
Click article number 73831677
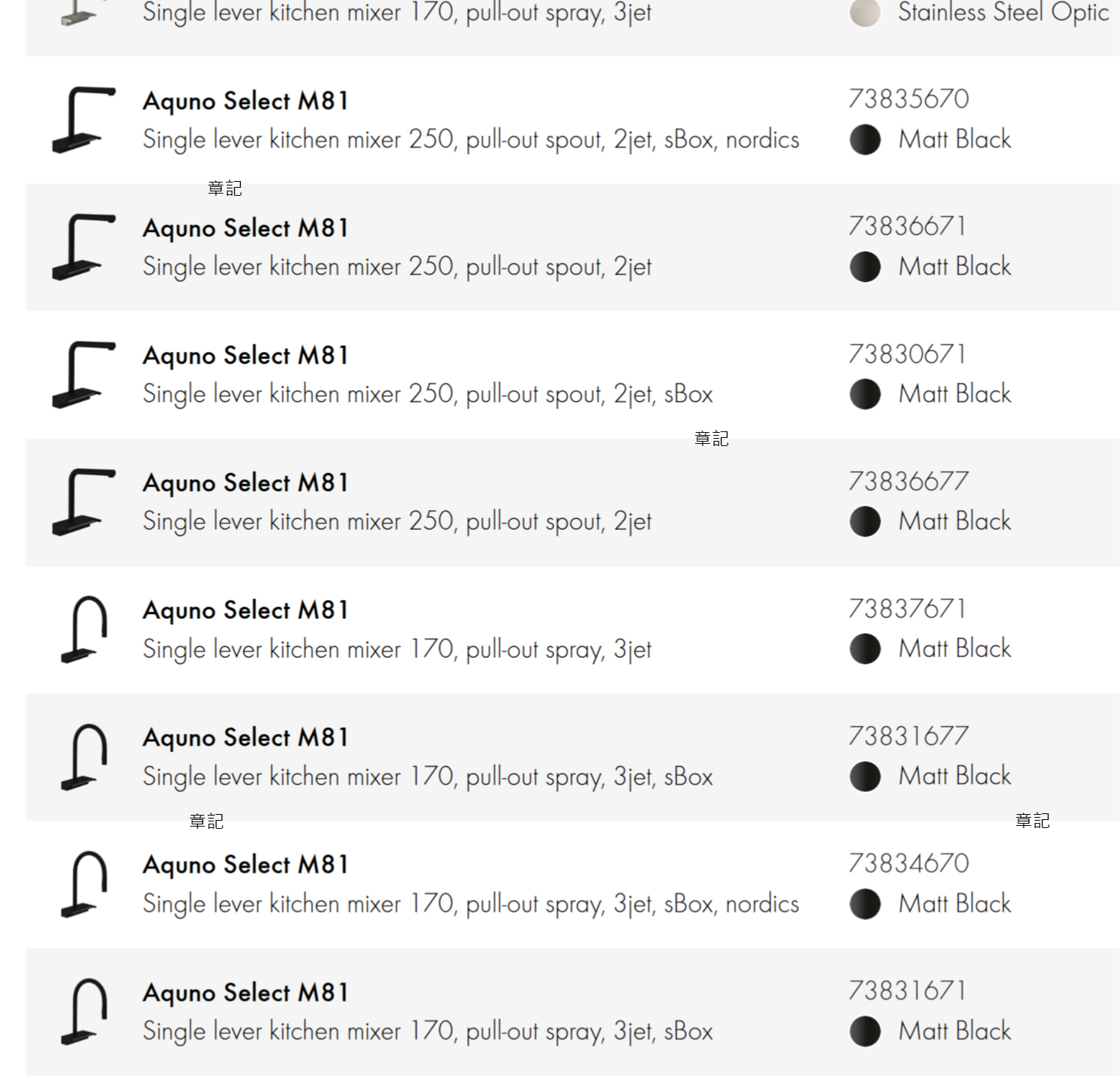[x=908, y=736]
